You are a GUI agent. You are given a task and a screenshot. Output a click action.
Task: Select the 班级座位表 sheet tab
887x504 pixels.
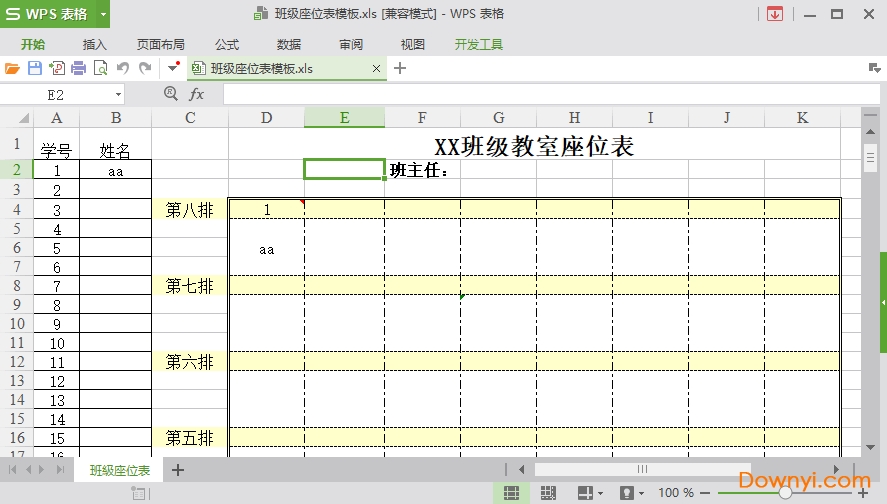119,470
